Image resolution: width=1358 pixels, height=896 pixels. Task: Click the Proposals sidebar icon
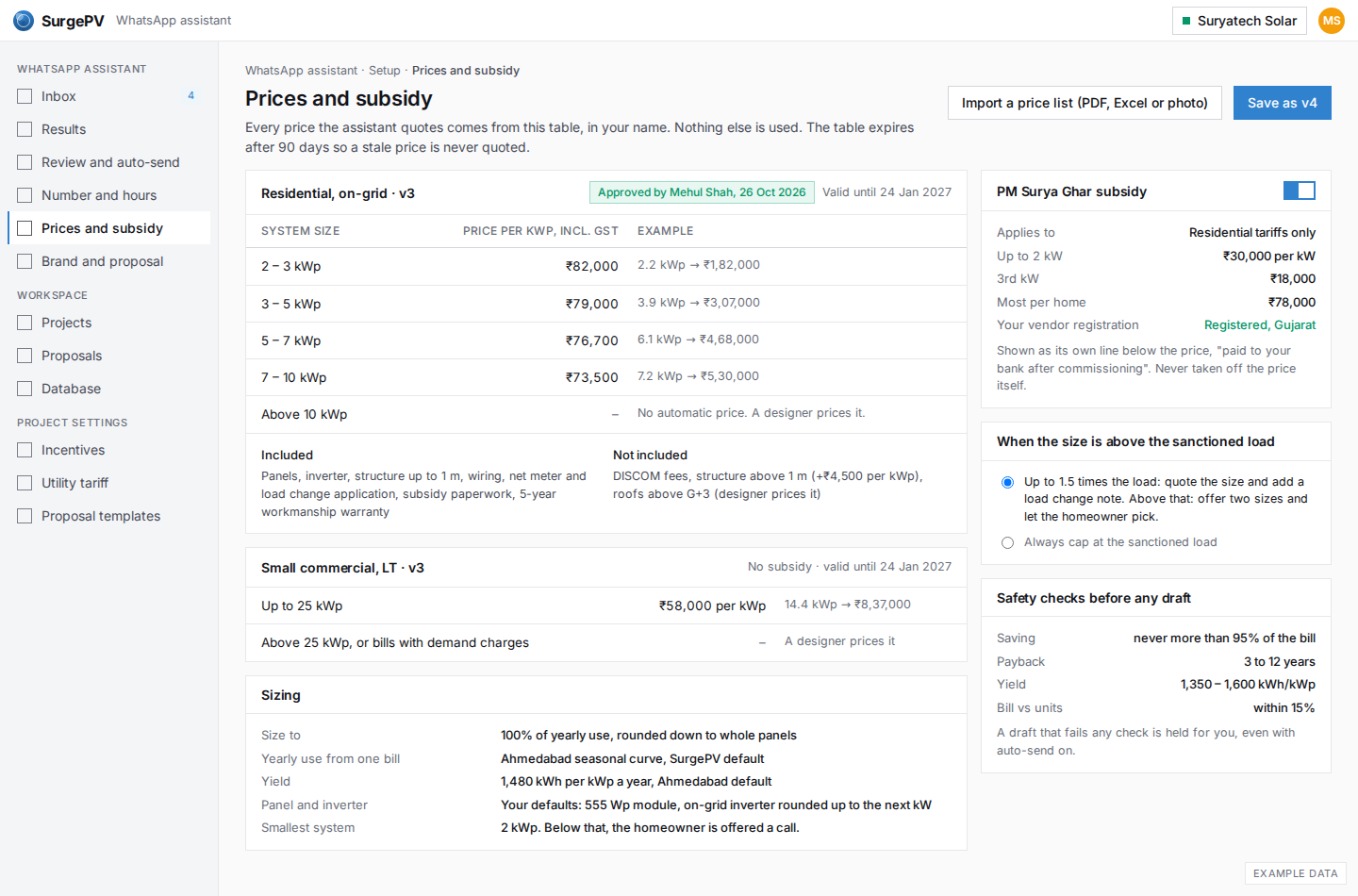(x=25, y=356)
